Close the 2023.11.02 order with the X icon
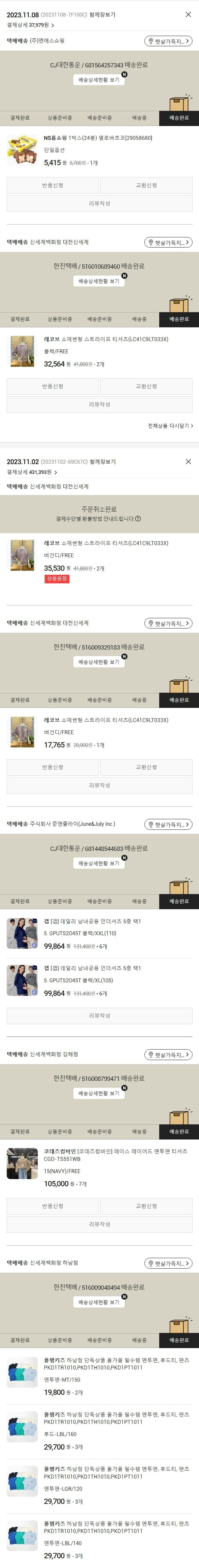 [188, 461]
